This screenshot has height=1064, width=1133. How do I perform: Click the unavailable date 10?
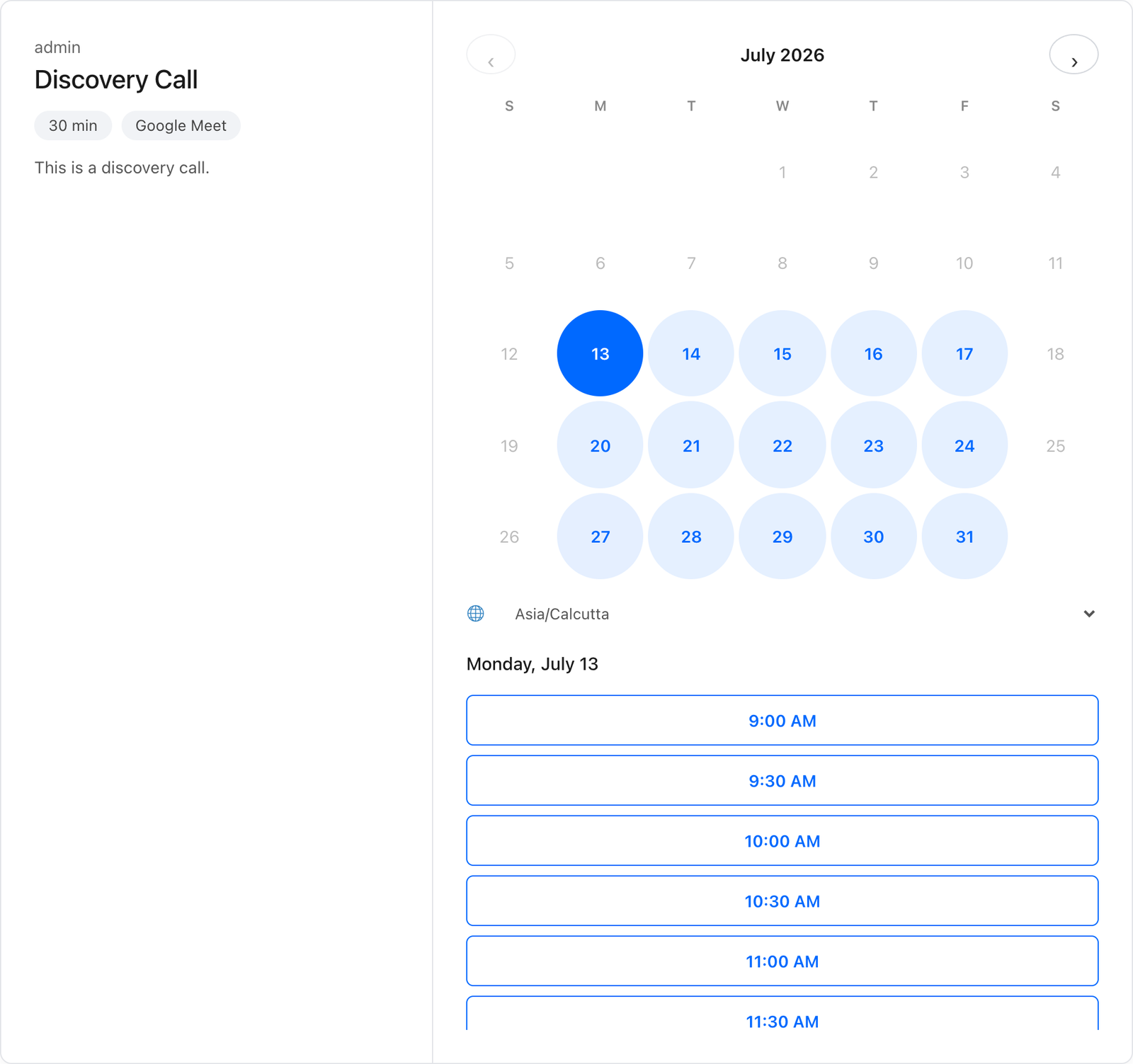[x=964, y=263]
